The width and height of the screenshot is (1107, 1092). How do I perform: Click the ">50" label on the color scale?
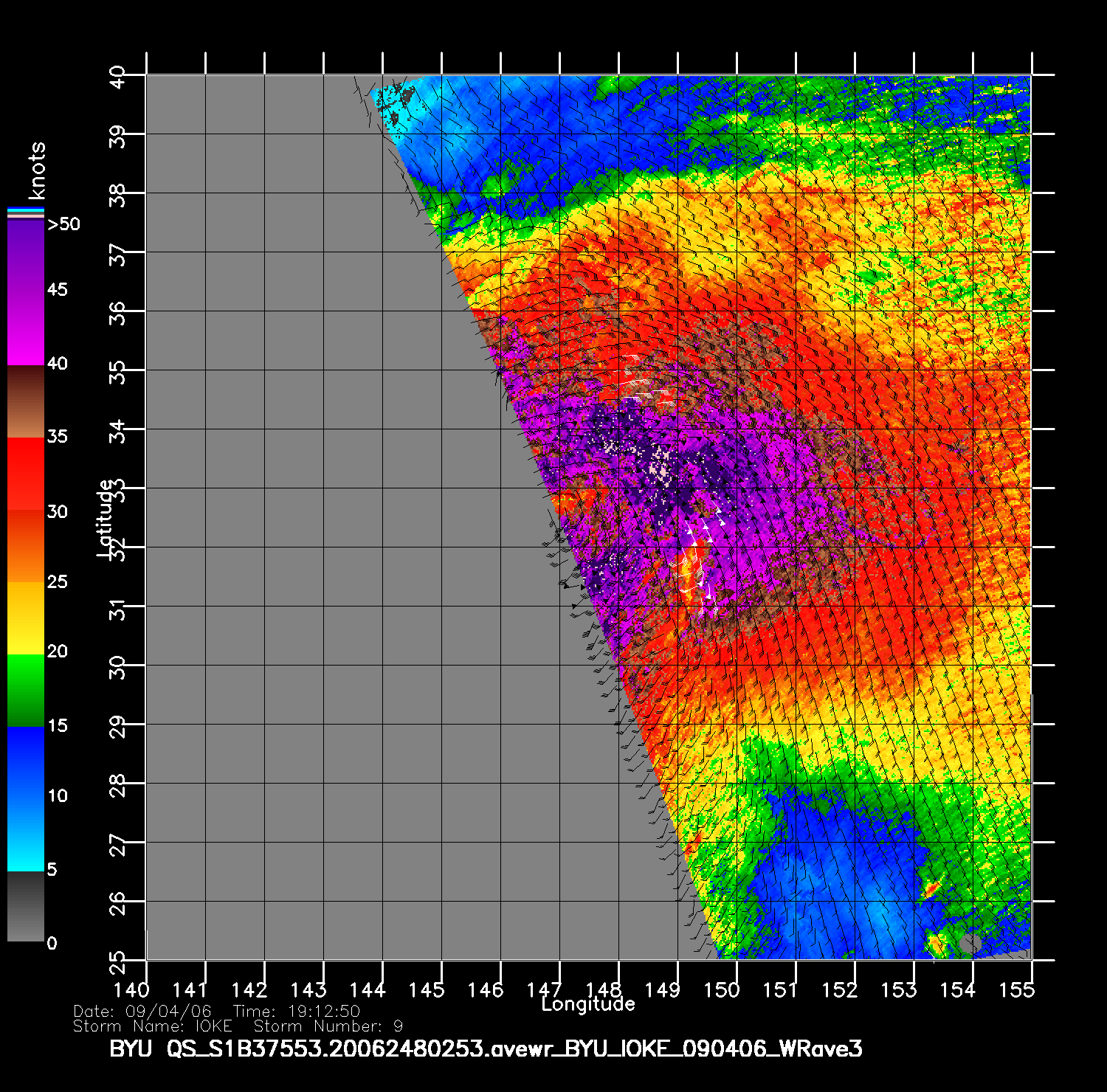click(x=63, y=224)
